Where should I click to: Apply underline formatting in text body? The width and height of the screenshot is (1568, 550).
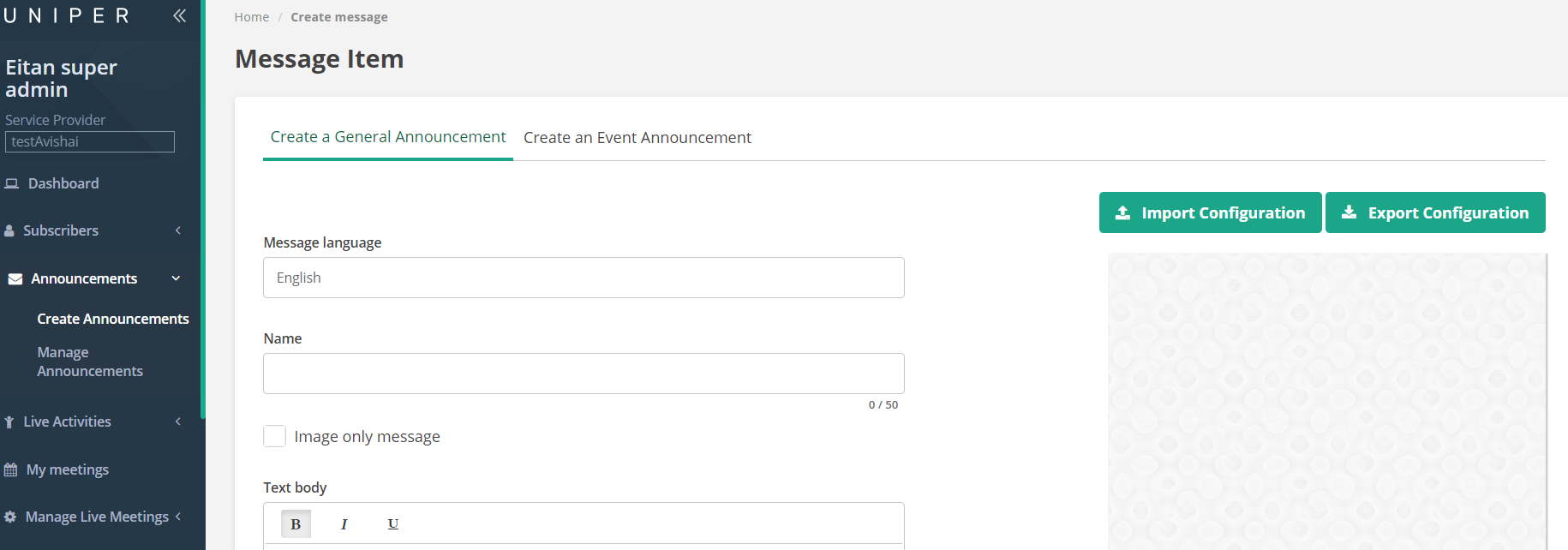pyautogui.click(x=393, y=524)
